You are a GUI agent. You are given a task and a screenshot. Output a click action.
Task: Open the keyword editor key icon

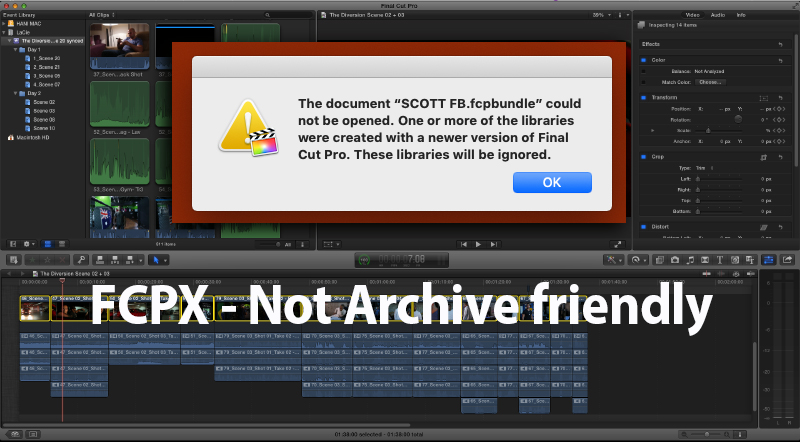click(81, 260)
